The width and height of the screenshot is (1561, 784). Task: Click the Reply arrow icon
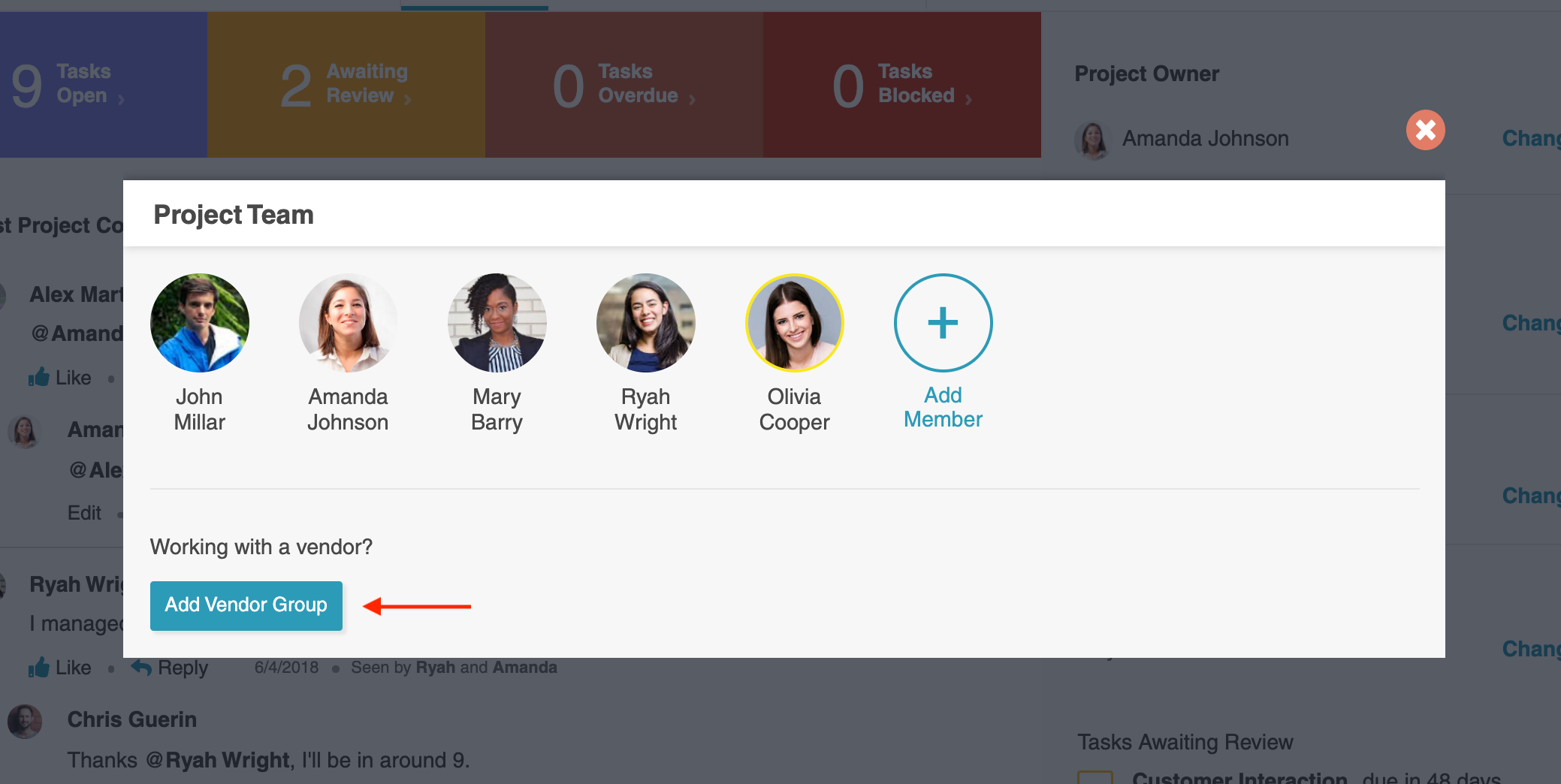[x=141, y=666]
